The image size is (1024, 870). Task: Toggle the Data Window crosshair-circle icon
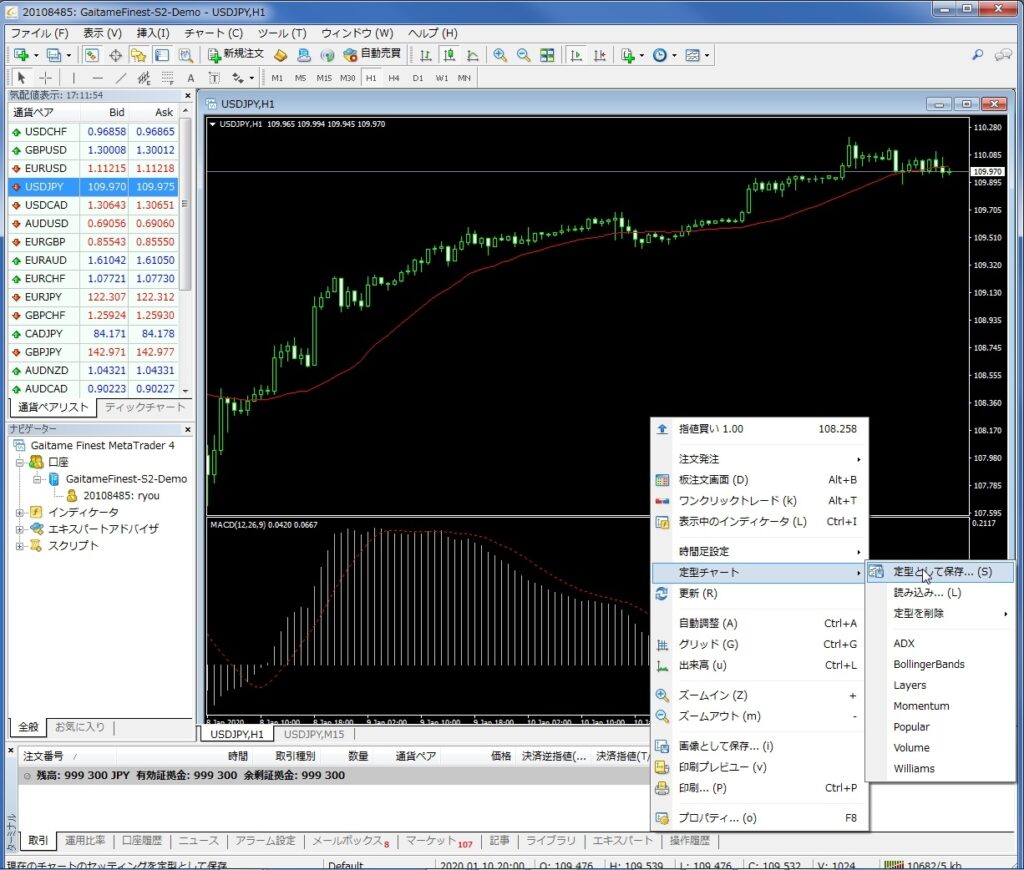click(115, 55)
